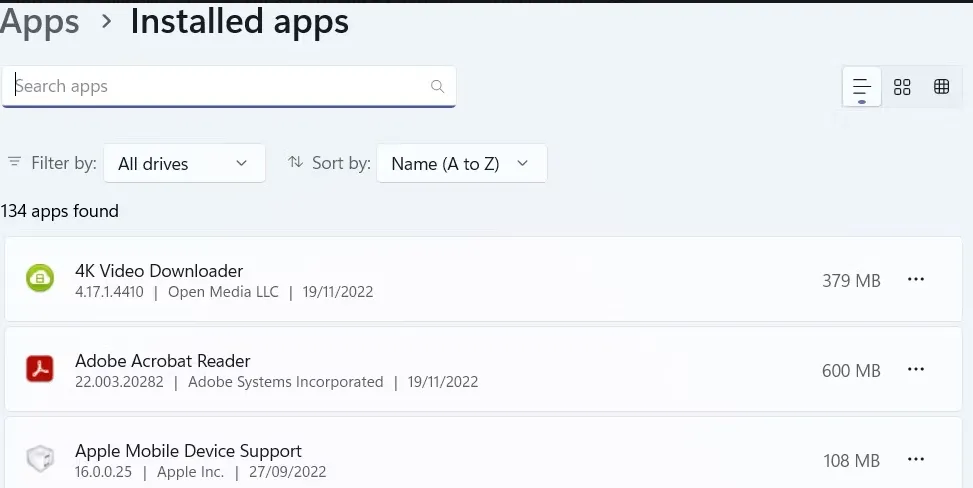973x488 pixels.
Task: Click the breadcrumb chevron separator
Action: [x=107, y=21]
